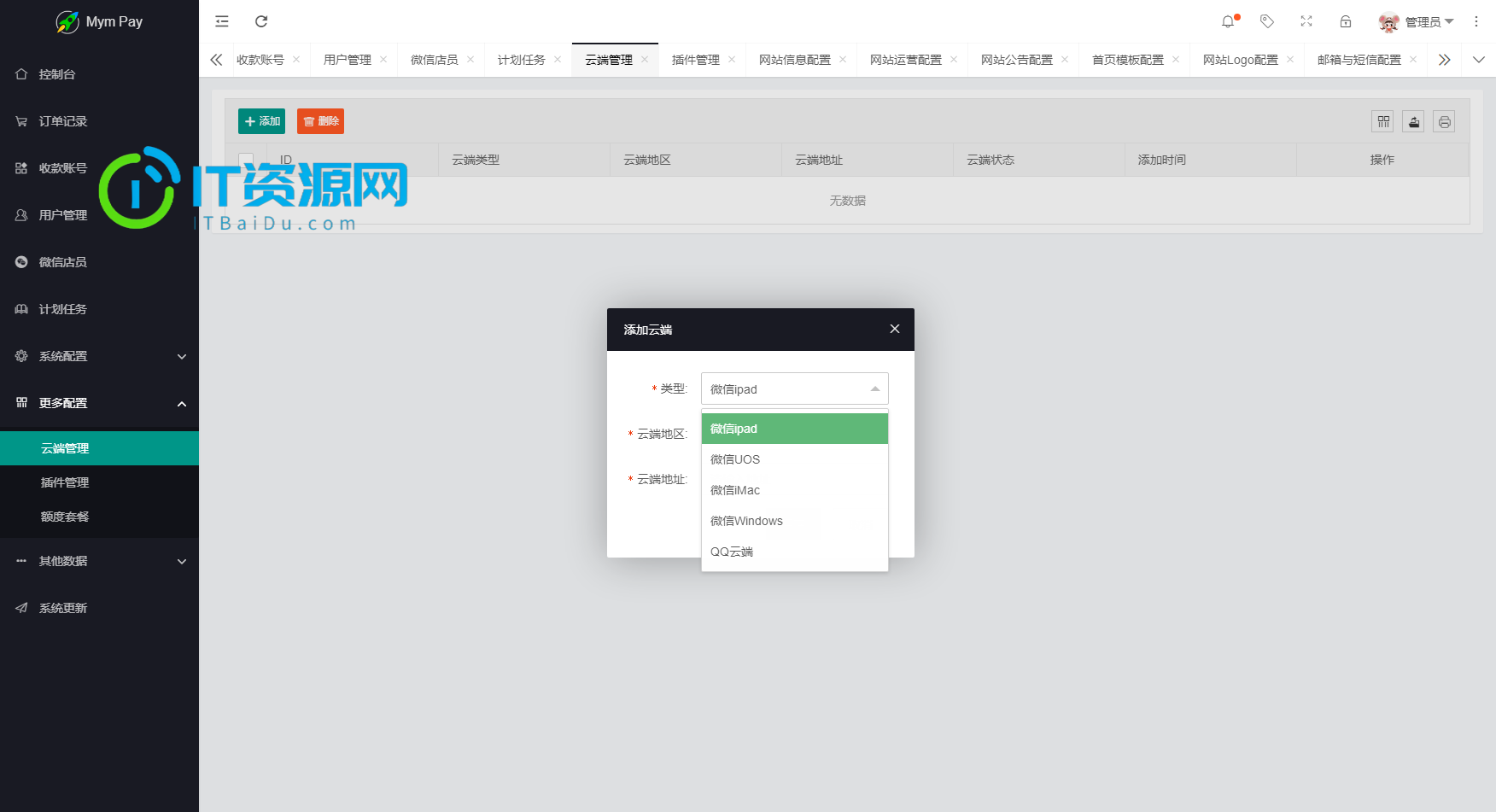This screenshot has height=812, width=1496.
Task: Click the print table icon
Action: 1445,121
